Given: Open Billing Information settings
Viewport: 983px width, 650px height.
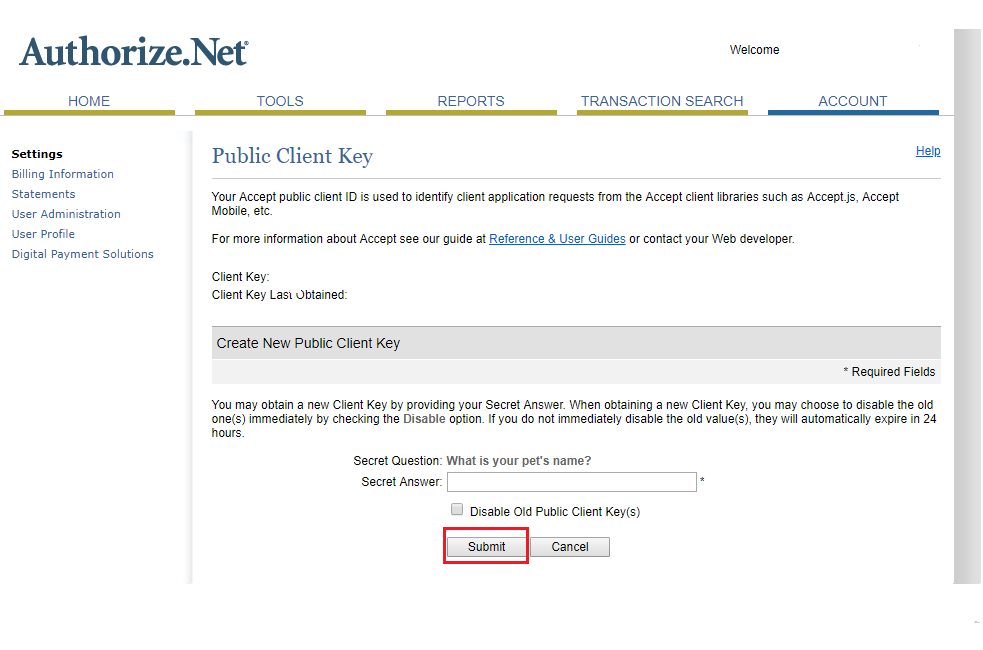Looking at the screenshot, I should [62, 173].
